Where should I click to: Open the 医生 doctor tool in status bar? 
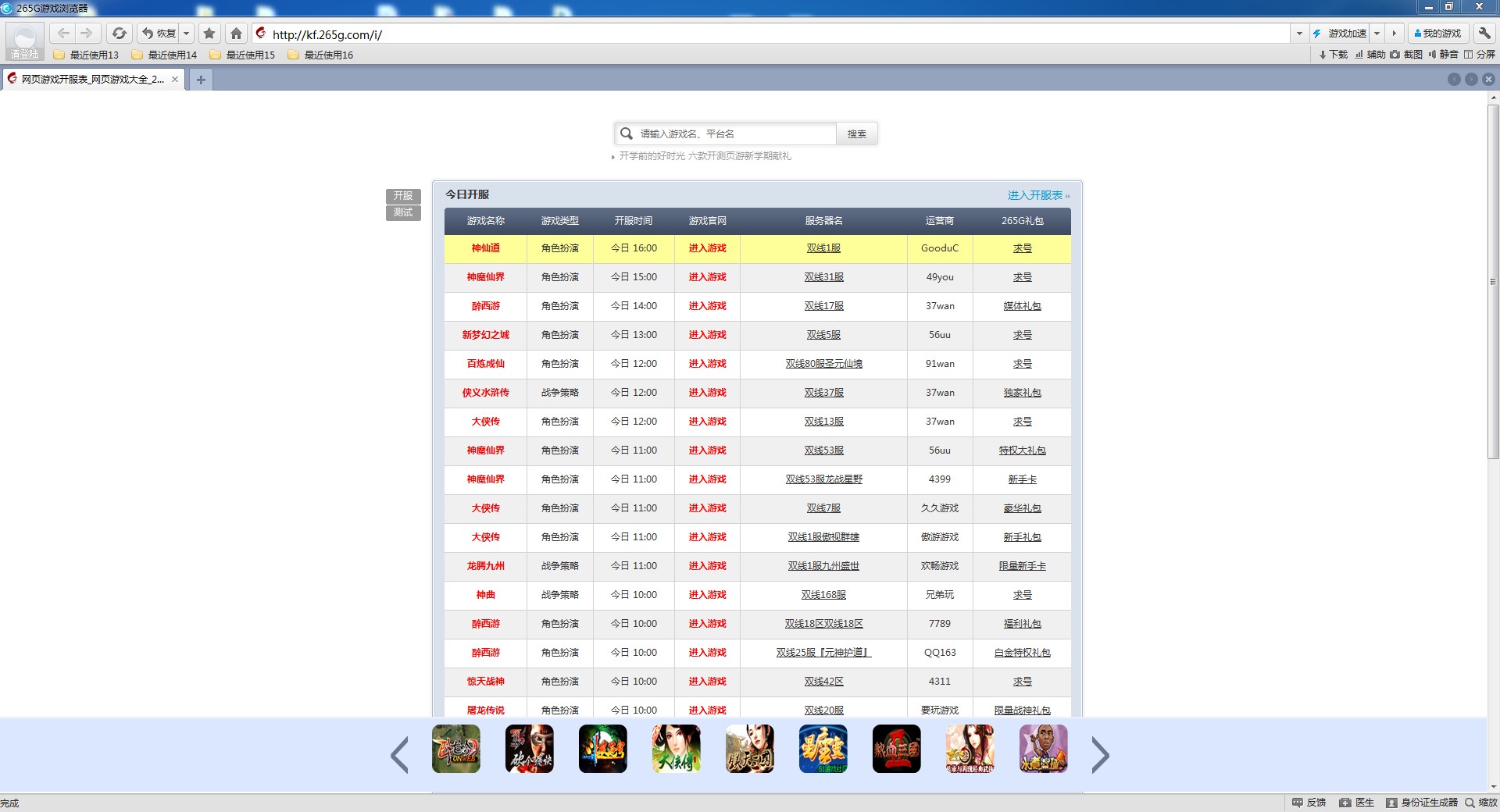(x=1357, y=803)
